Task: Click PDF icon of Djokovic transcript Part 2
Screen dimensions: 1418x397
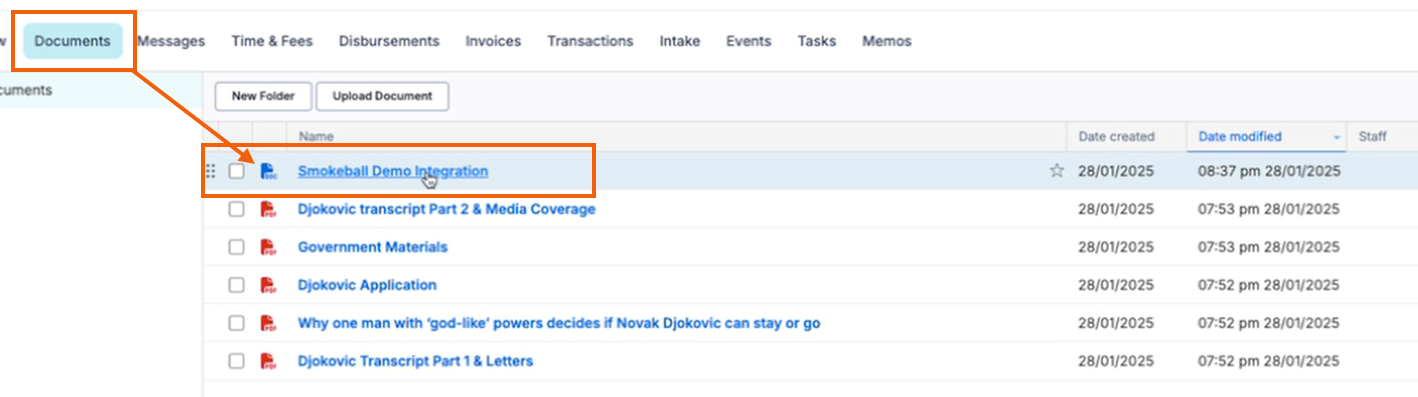Action: tap(268, 209)
